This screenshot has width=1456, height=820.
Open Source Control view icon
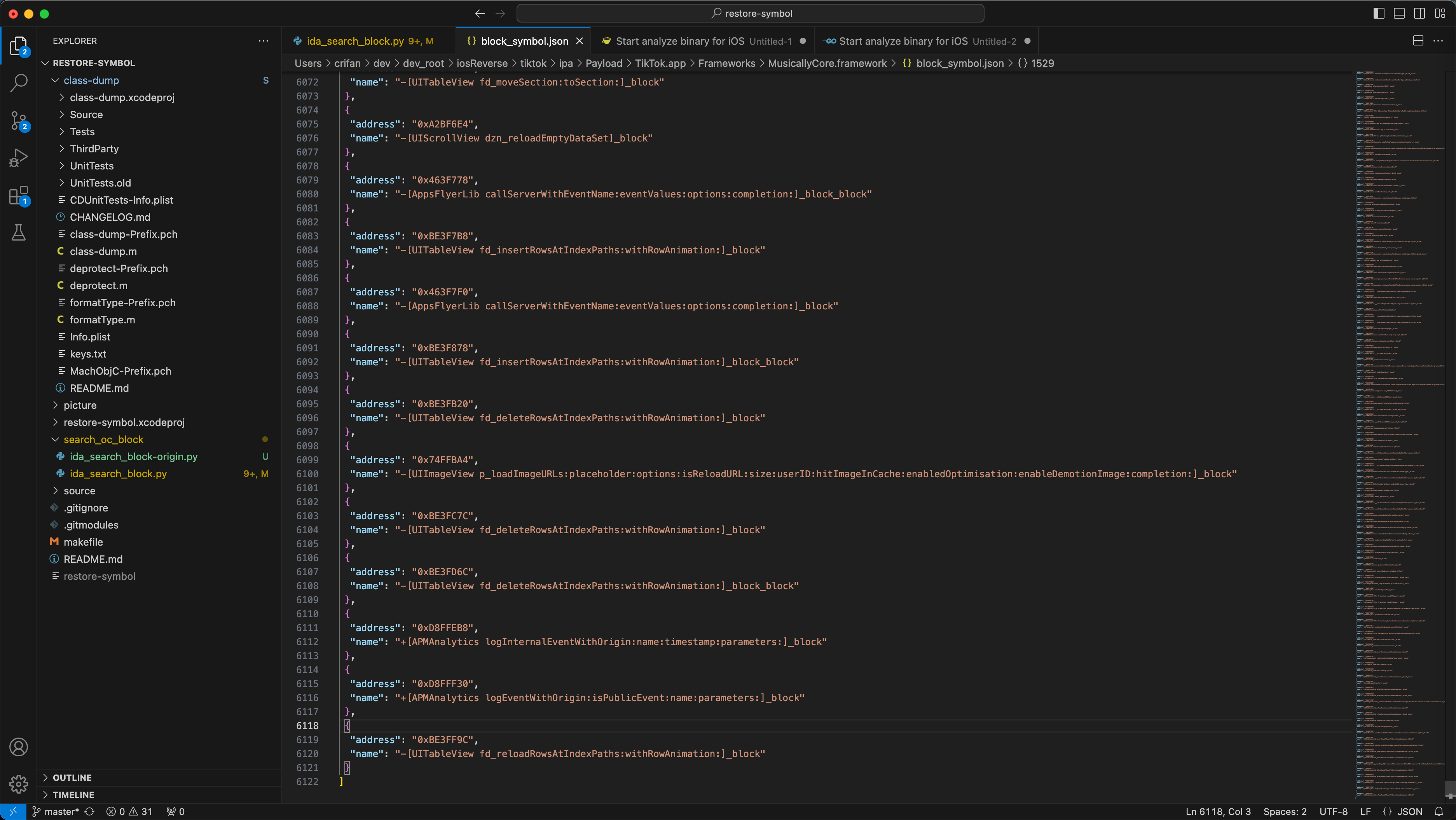click(x=19, y=120)
